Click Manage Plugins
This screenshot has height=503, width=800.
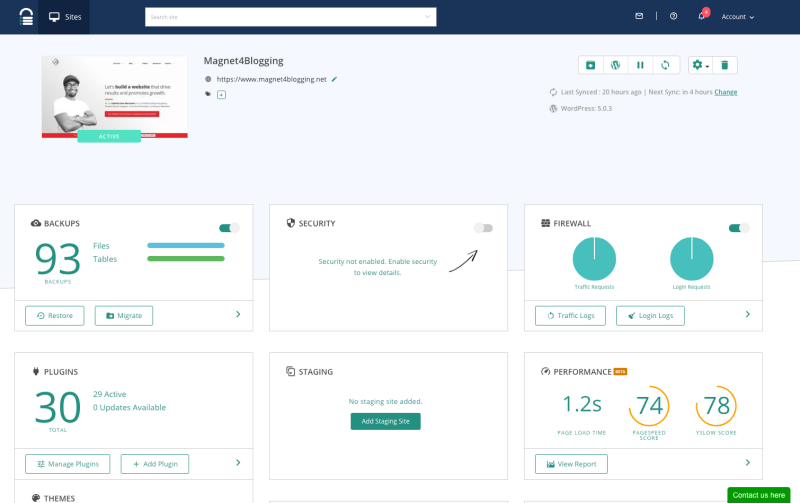68,464
